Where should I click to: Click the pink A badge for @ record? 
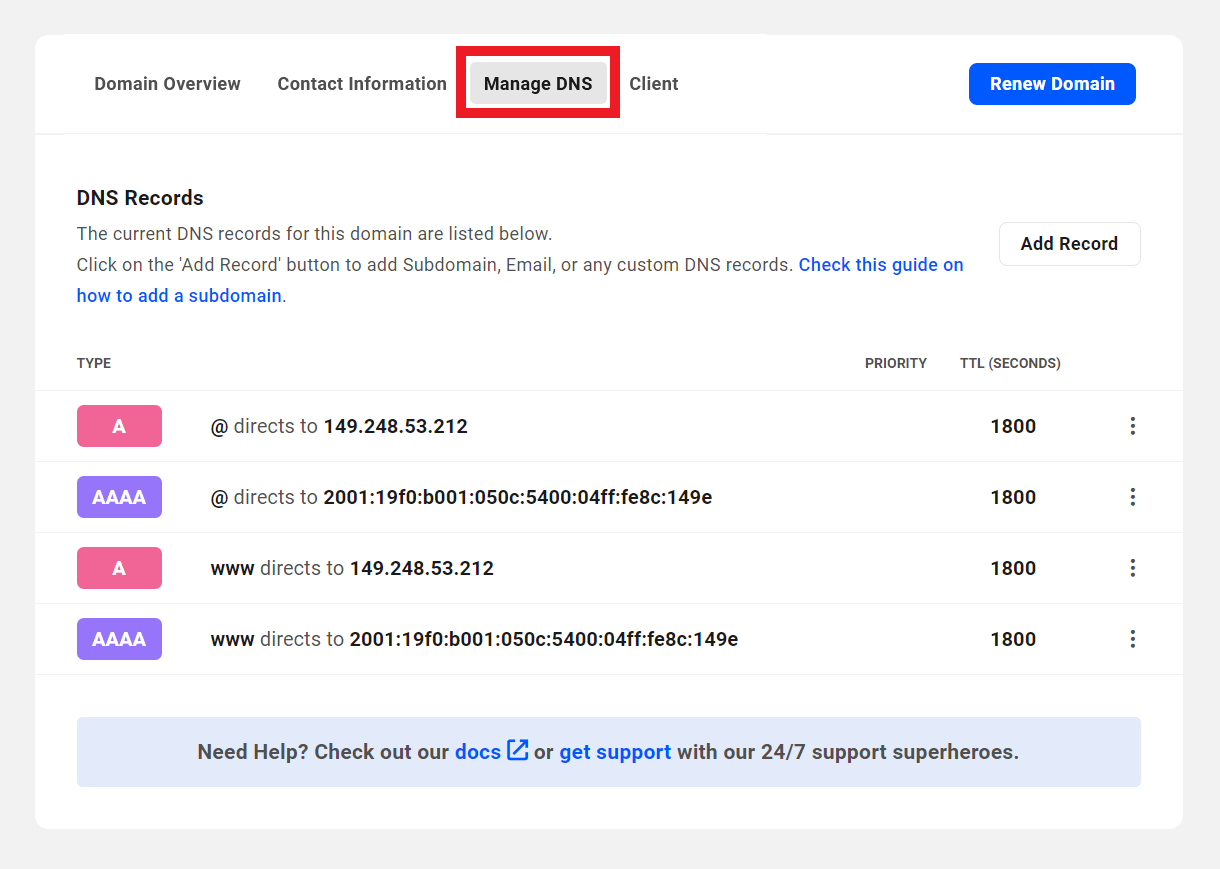[x=119, y=426]
